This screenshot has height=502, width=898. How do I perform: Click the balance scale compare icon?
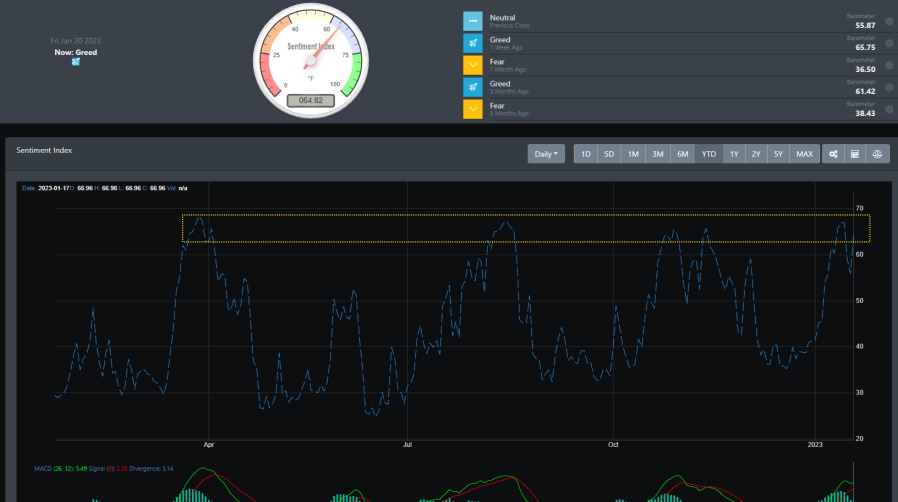877,154
